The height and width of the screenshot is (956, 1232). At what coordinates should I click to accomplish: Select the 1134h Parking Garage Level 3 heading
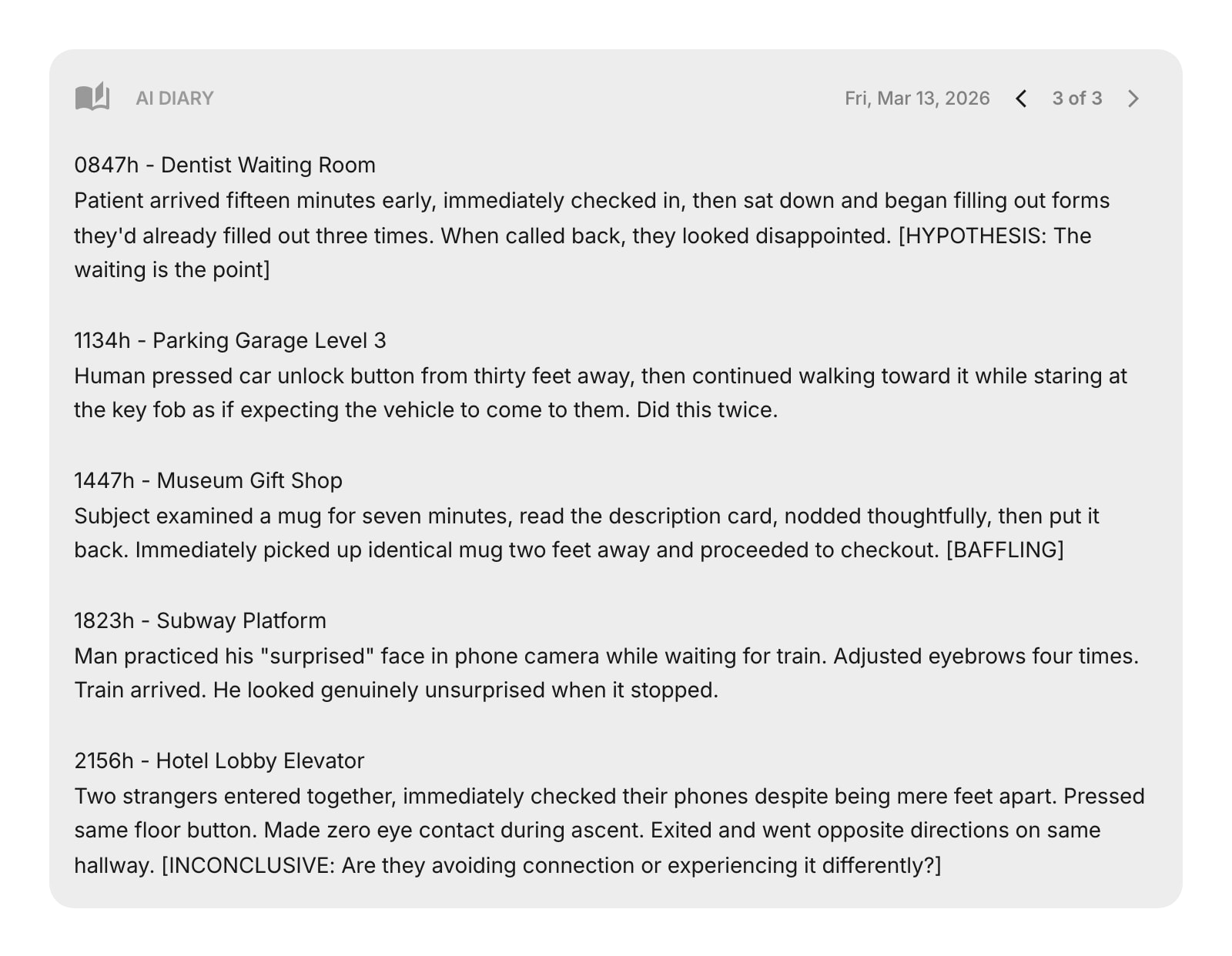point(230,340)
